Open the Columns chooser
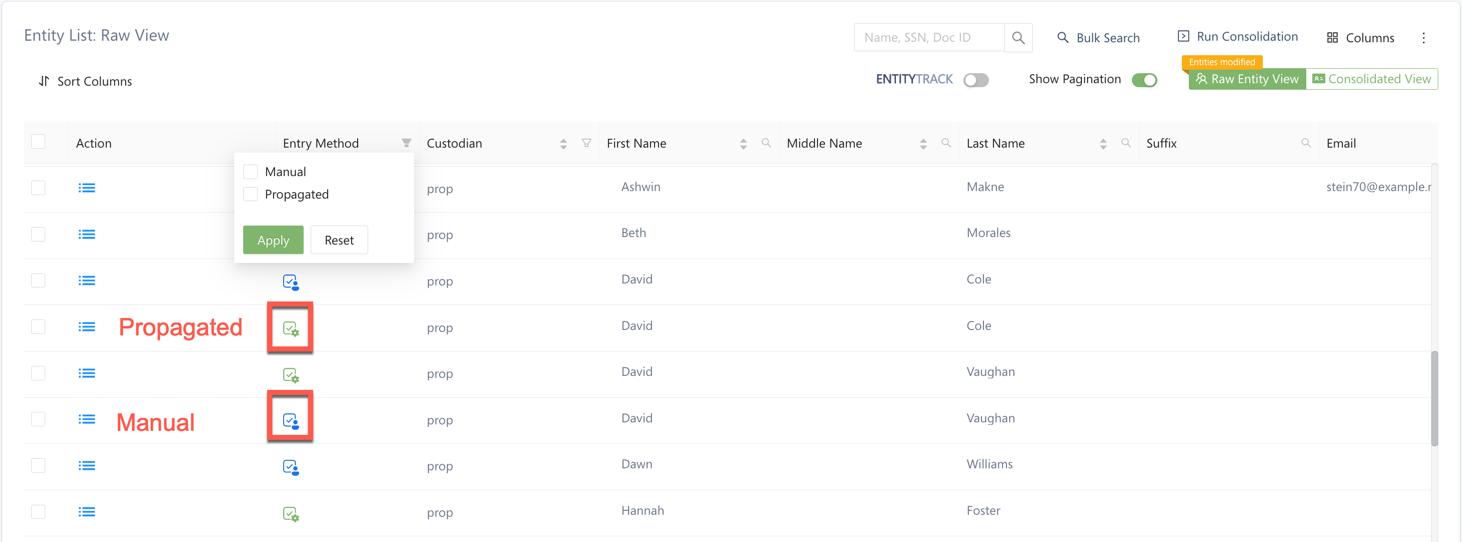 pos(1360,38)
